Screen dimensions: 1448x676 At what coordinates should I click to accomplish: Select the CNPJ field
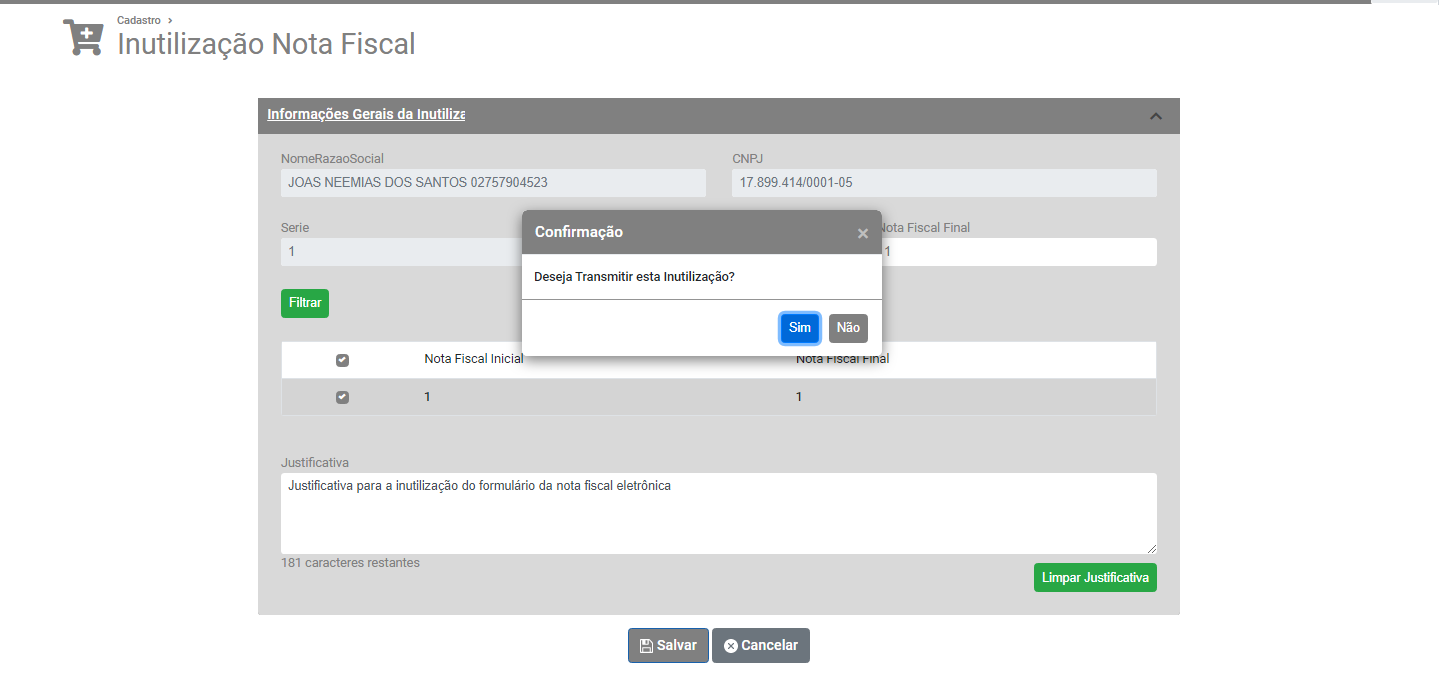click(x=944, y=183)
